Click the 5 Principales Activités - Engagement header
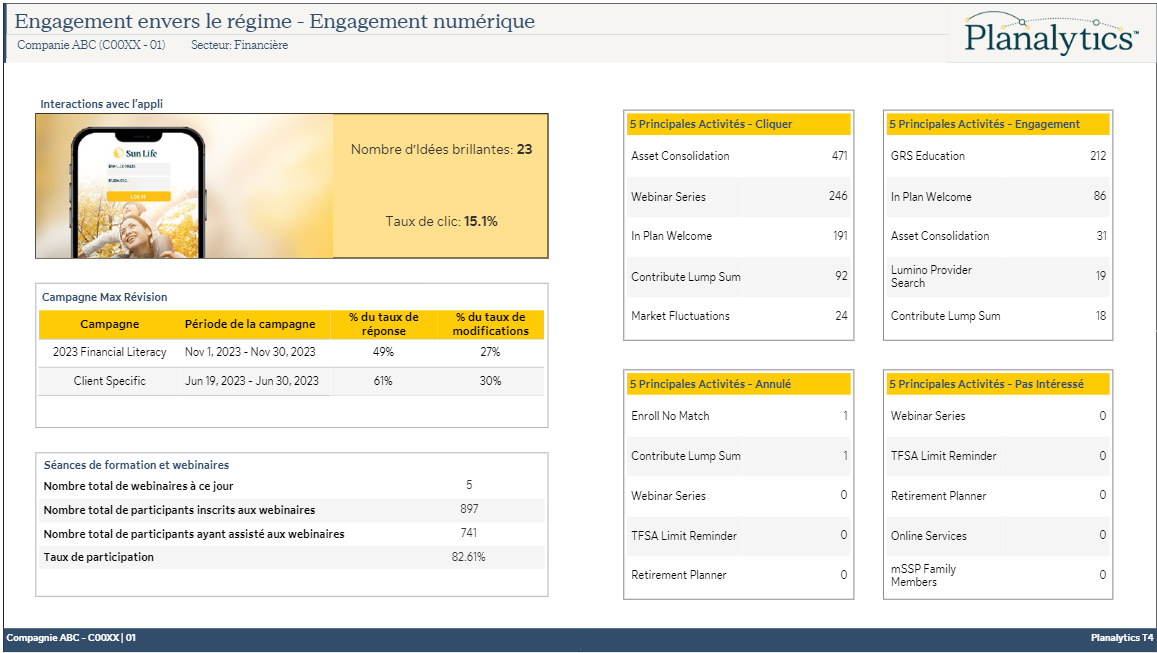Viewport: 1157px width, 653px height. (984, 124)
